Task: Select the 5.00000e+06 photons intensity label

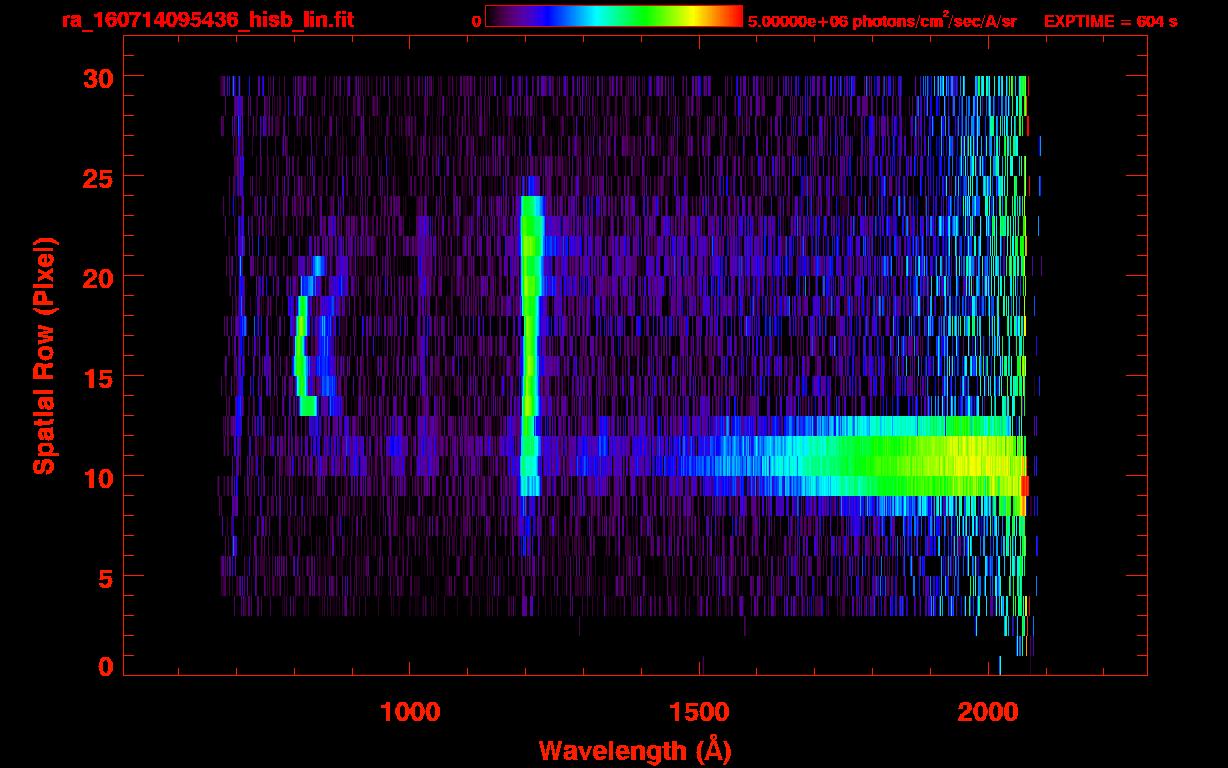Action: pyautogui.click(x=882, y=21)
